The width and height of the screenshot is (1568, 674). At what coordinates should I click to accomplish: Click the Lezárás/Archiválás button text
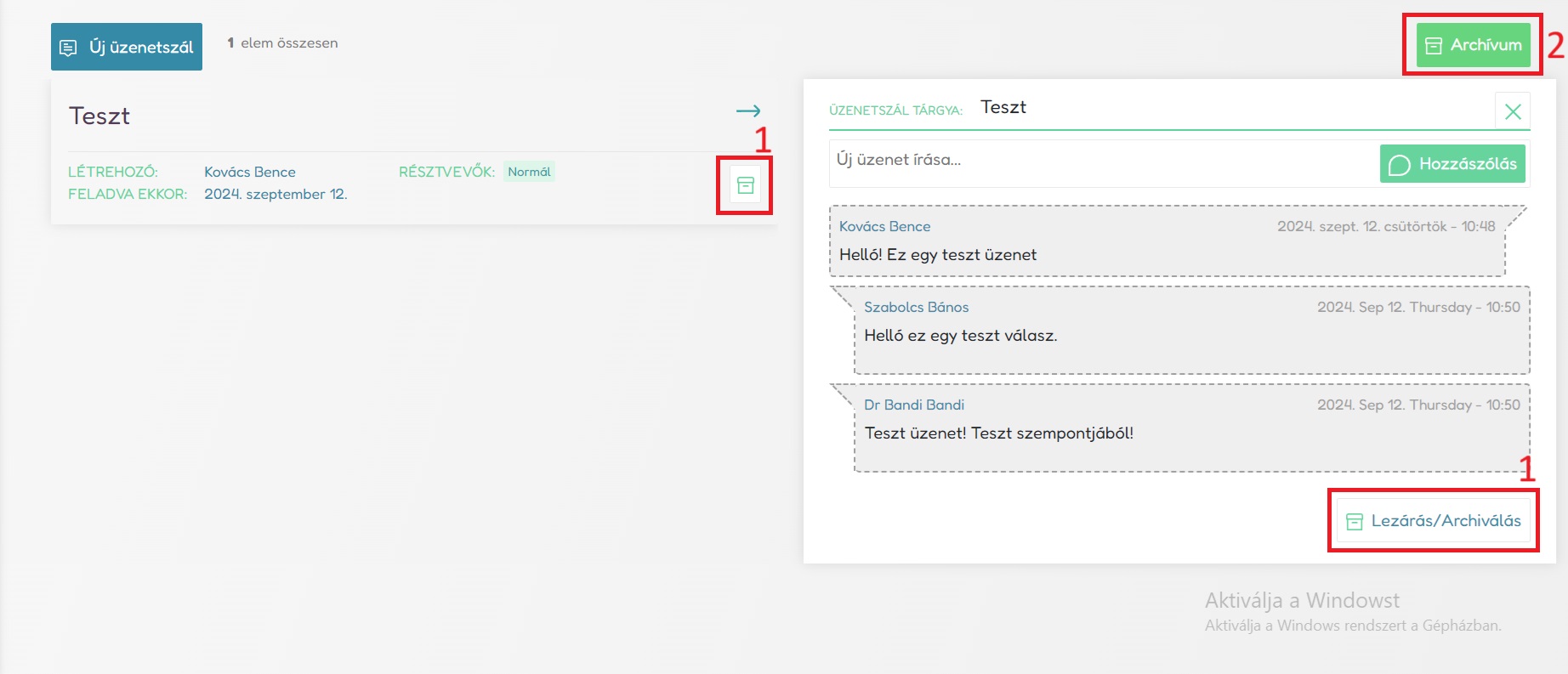point(1446,521)
